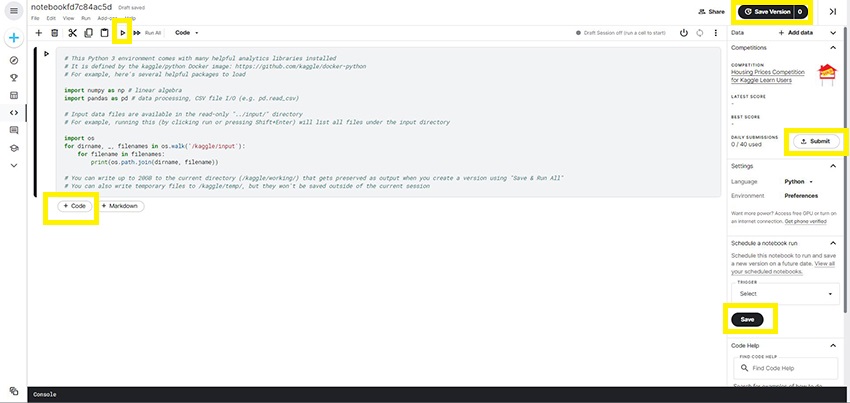Click the Run All button
The height and width of the screenshot is (403, 850).
point(147,33)
